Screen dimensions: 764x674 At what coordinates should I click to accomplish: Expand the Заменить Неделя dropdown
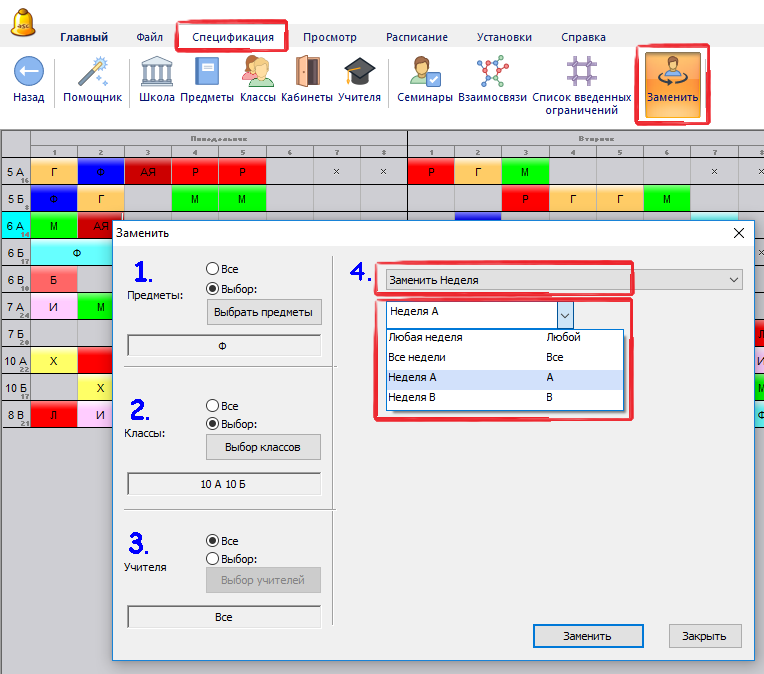(734, 281)
